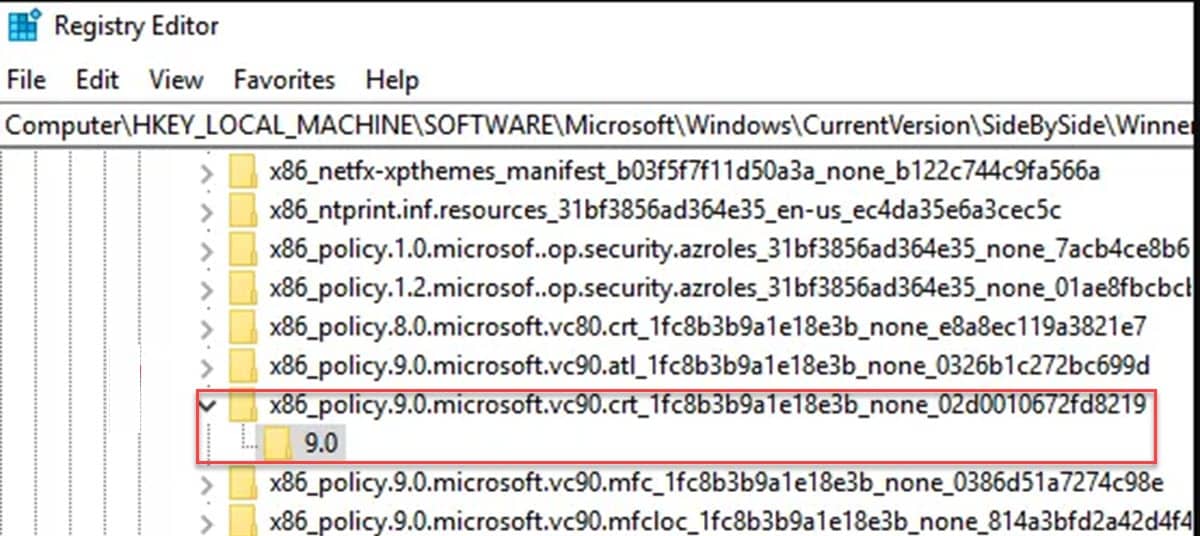Viewport: 1200px width, 536px height.
Task: Open the Edit menu
Action: (x=97, y=79)
